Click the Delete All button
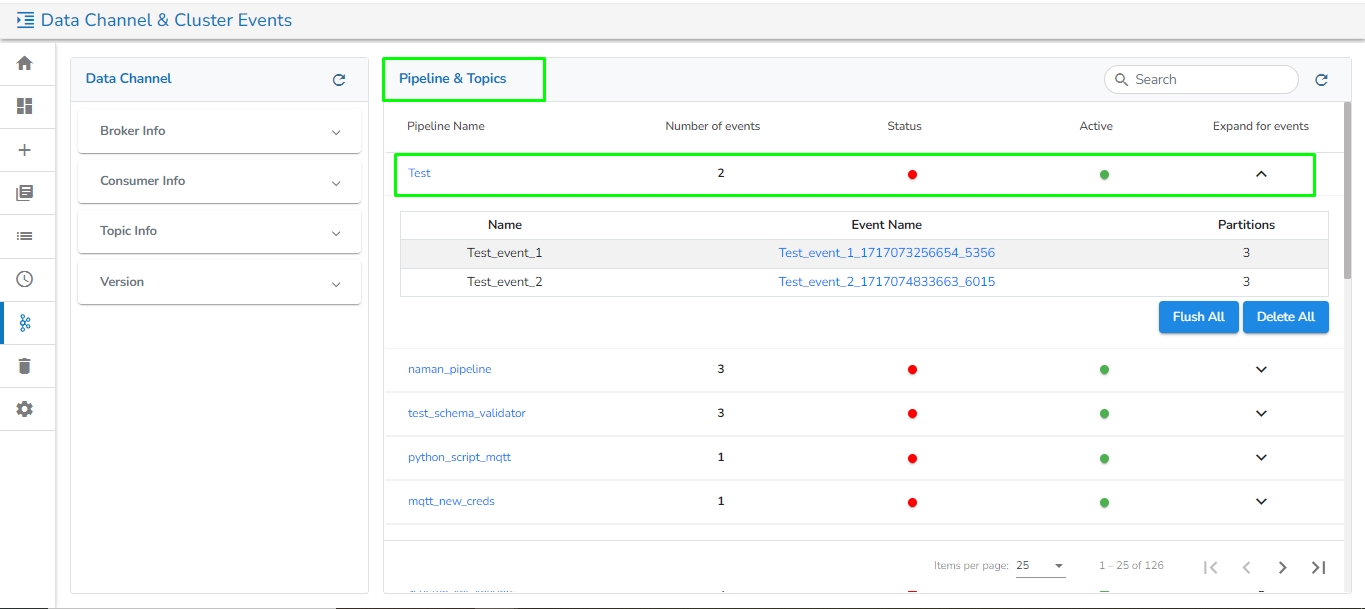Screen dimensions: 1365x609 tap(1285, 317)
